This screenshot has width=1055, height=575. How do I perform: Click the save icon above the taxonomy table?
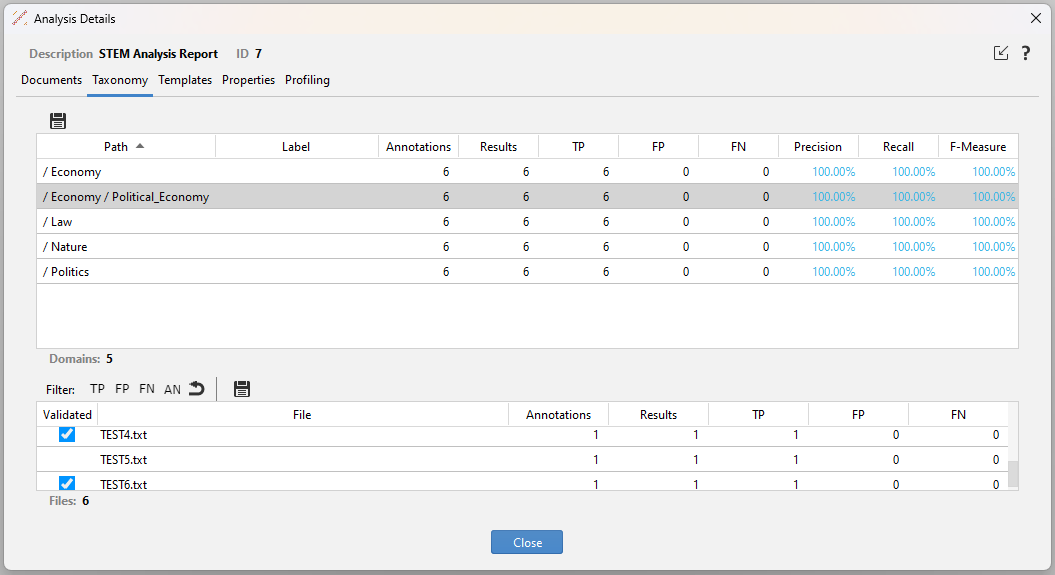click(58, 121)
